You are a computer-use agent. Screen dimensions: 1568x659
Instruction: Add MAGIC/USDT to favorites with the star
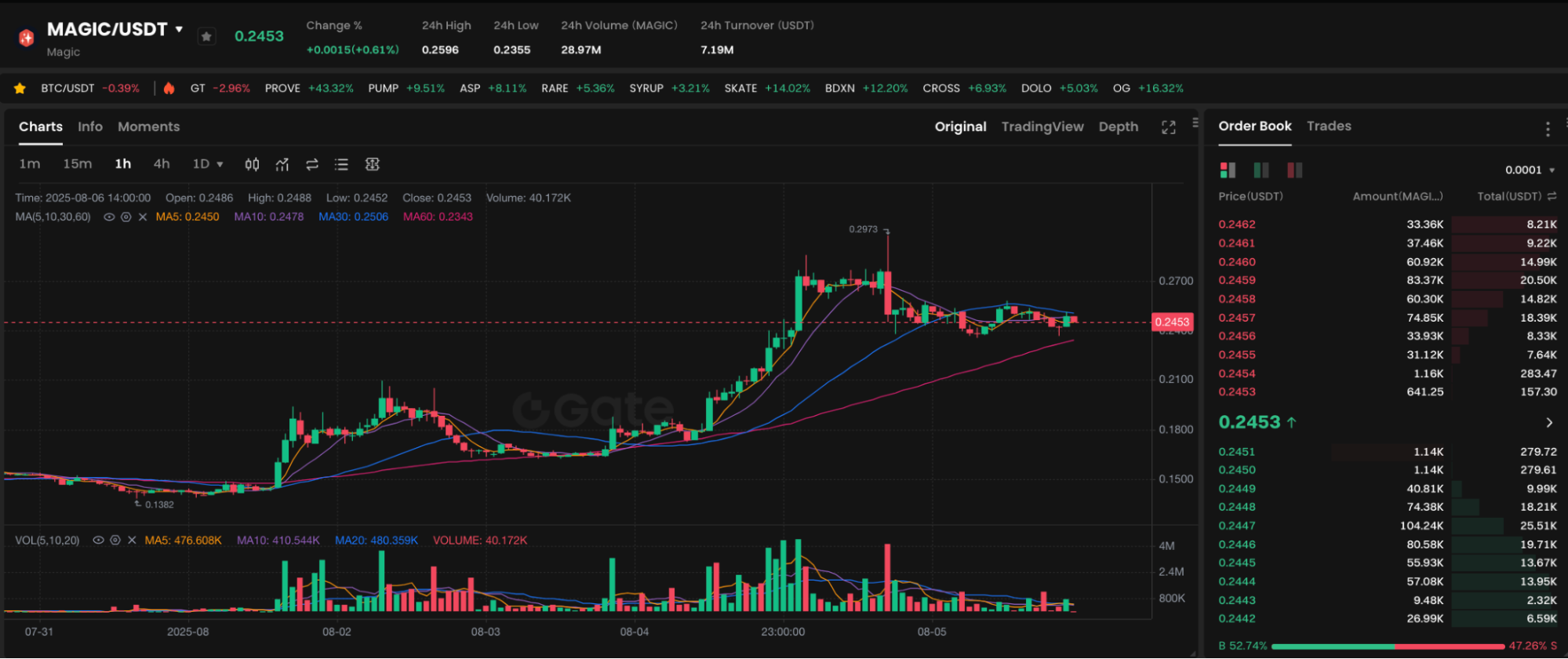[206, 36]
